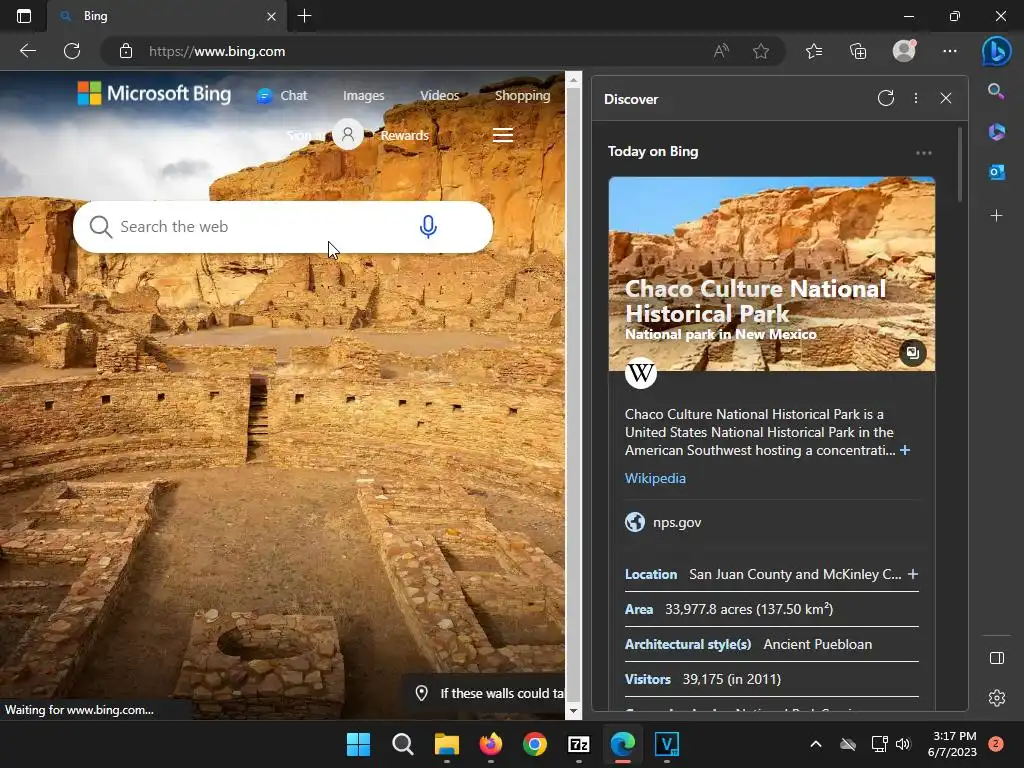Open Discover panel more options
Viewport: 1024px width, 768px height.
point(916,98)
